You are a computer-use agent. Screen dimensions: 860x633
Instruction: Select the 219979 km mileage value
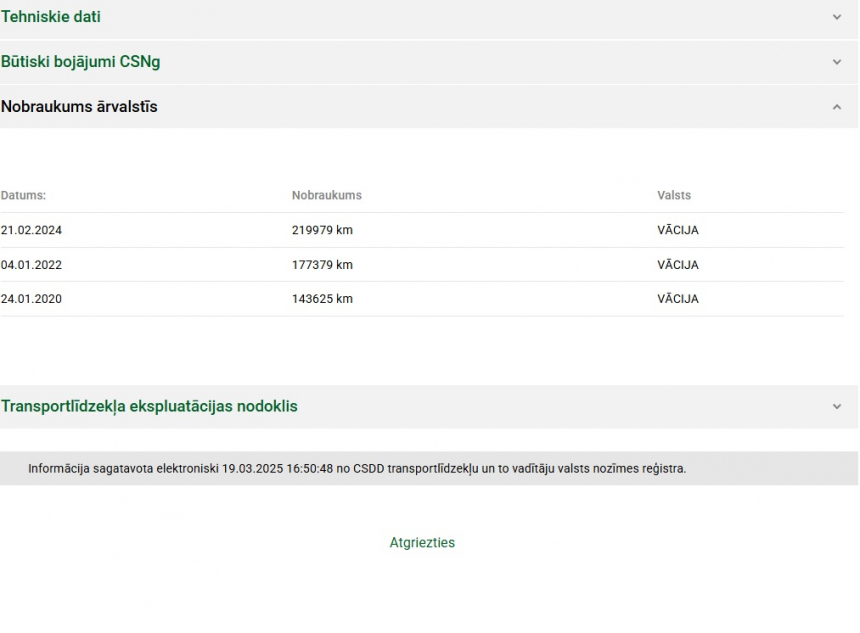tap(322, 231)
